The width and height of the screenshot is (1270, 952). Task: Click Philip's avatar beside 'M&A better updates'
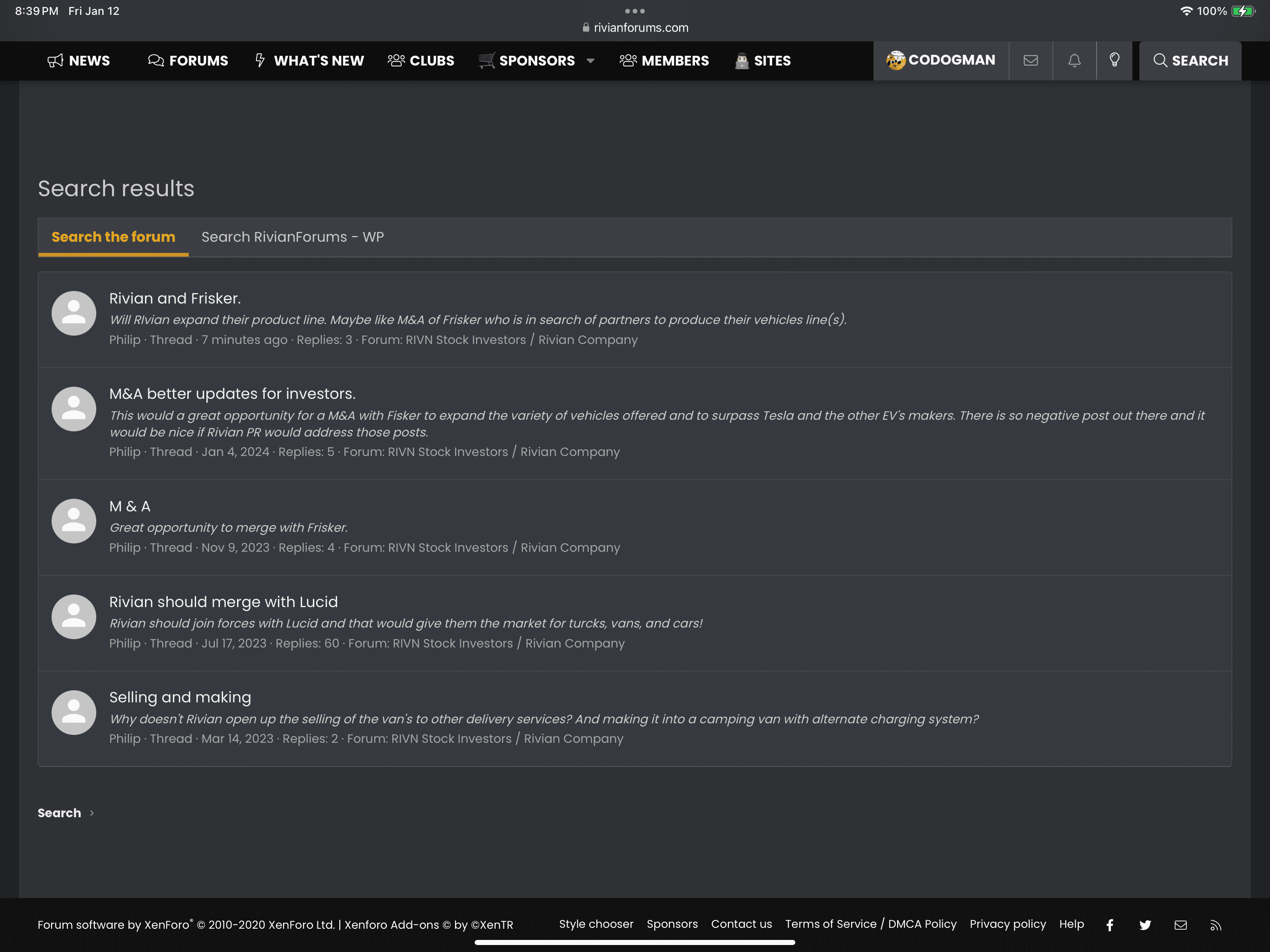point(73,409)
